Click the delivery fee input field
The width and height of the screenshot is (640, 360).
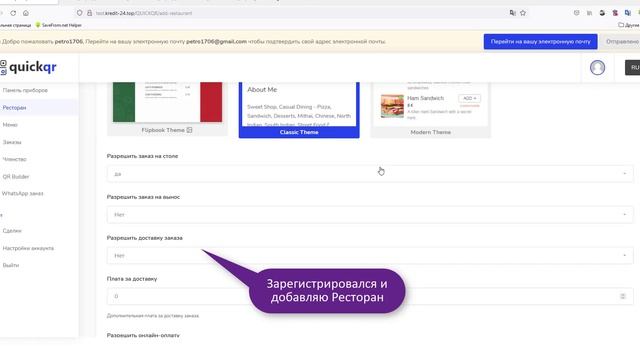[x=370, y=296]
